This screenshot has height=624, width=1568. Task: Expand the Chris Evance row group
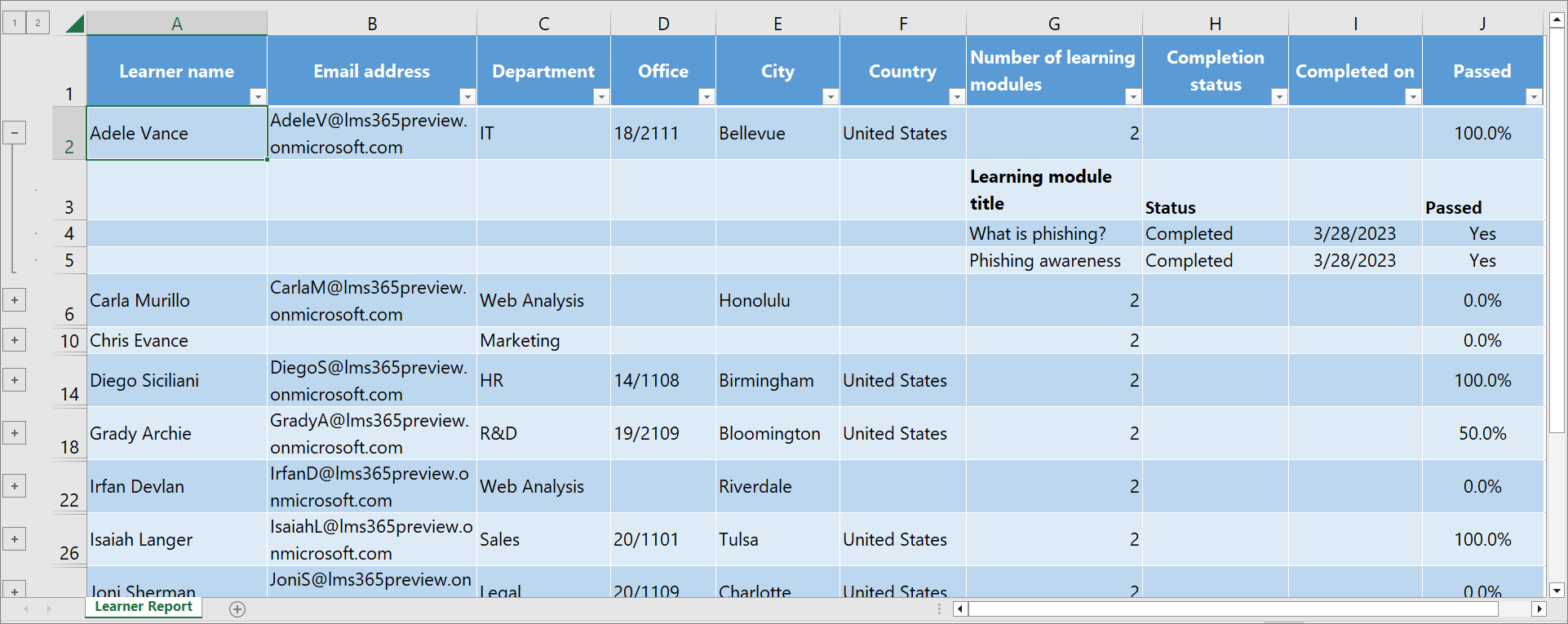point(15,340)
